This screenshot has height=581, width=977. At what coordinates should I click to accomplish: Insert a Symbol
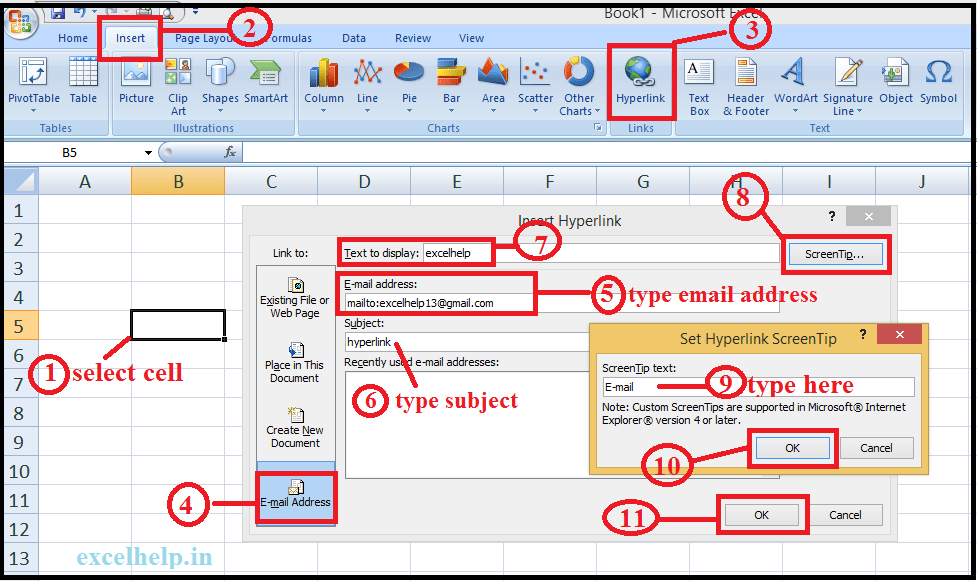(938, 85)
